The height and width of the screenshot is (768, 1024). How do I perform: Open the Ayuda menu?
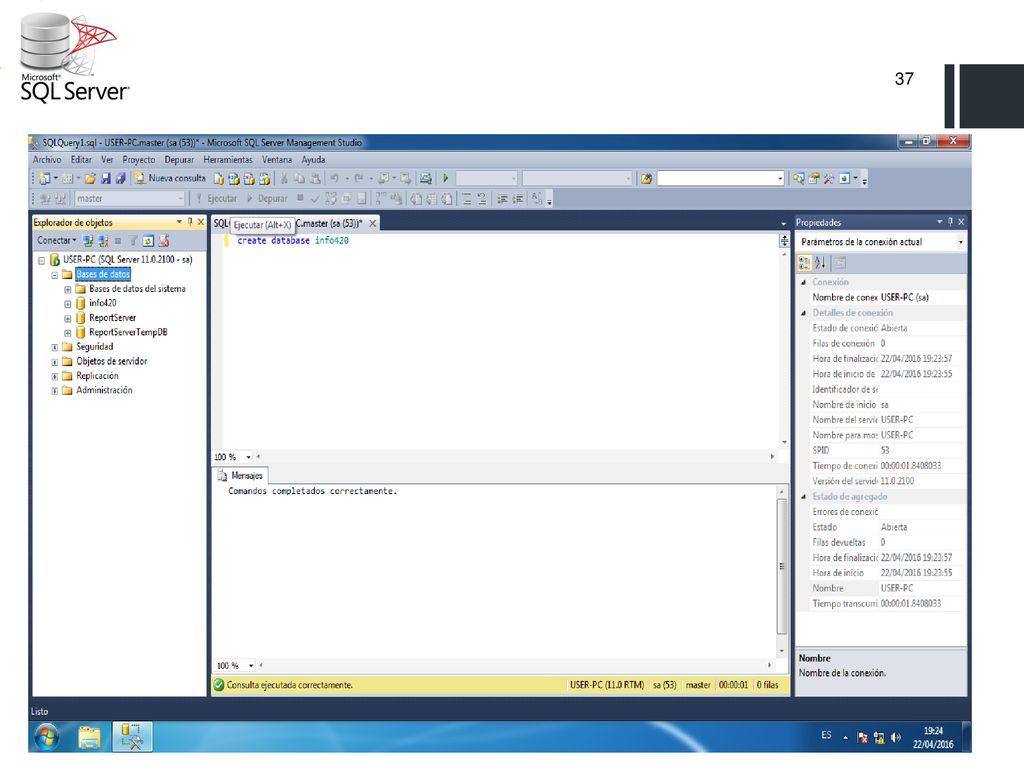pos(313,159)
